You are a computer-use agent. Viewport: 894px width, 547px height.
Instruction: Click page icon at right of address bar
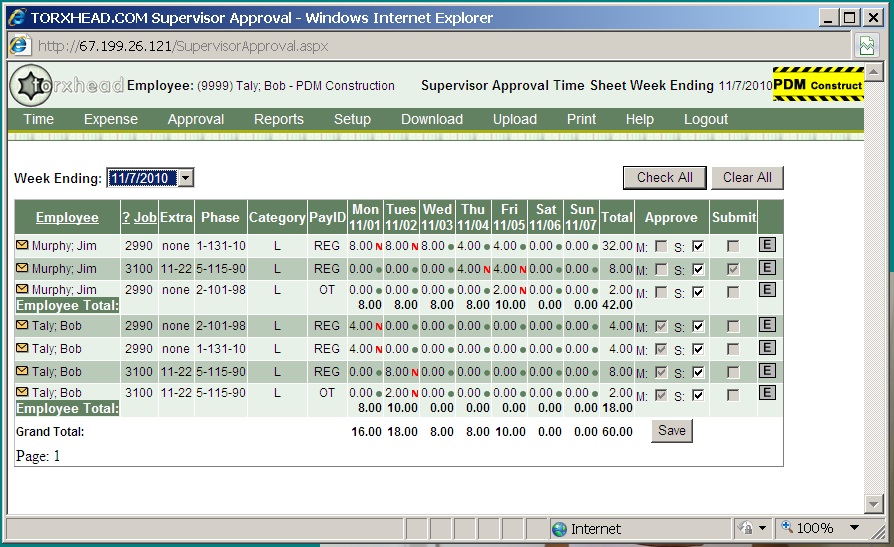point(866,46)
